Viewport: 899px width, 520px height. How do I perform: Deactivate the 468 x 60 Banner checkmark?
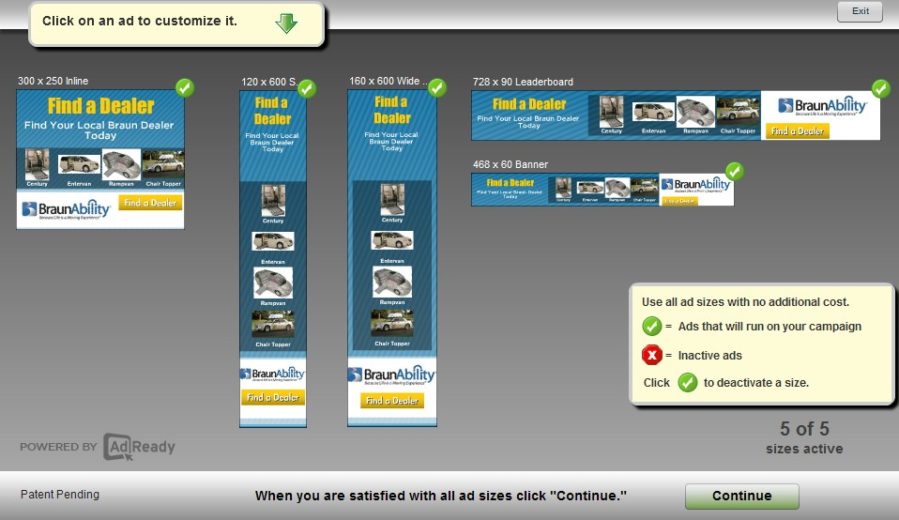[x=734, y=171]
